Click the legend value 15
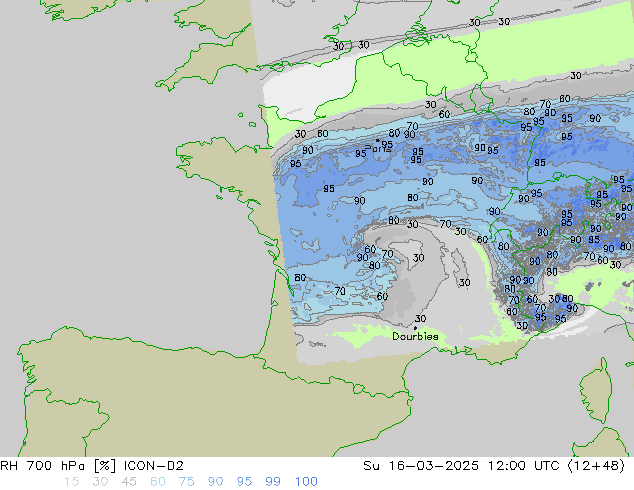The image size is (634, 490). [x=72, y=482]
